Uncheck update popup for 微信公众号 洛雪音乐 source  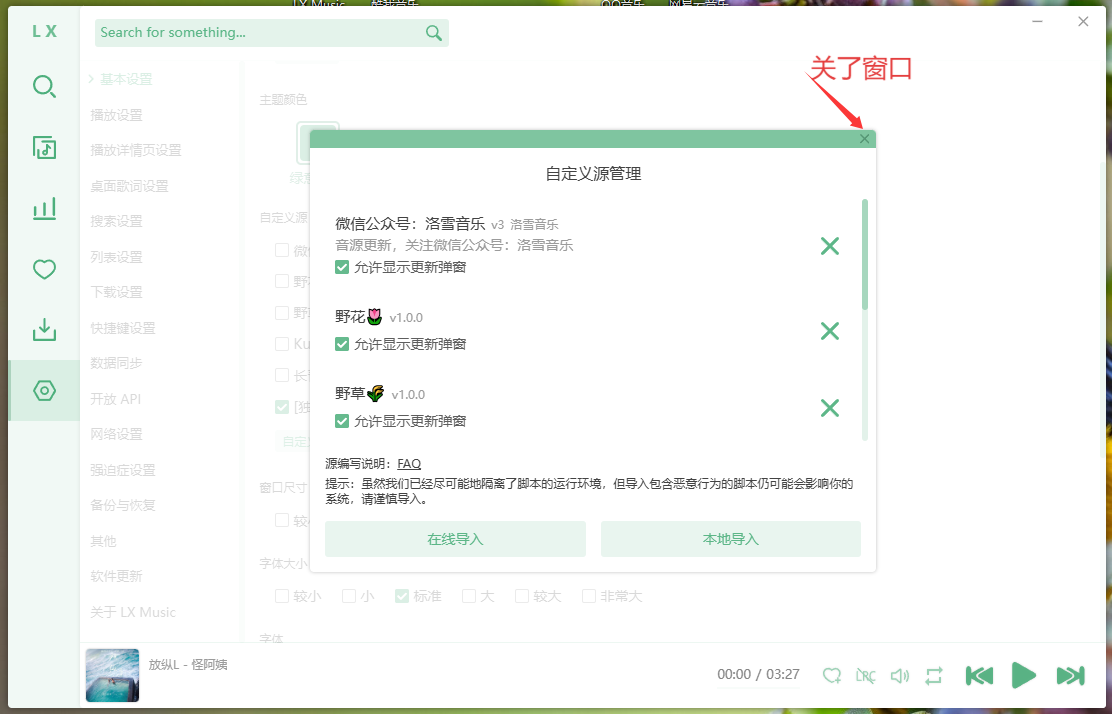tap(342, 267)
